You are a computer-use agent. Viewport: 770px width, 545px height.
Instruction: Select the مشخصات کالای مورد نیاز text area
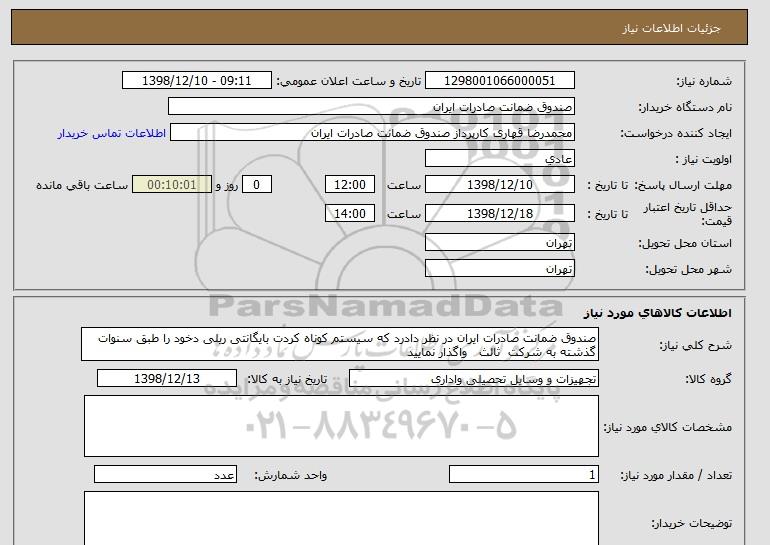341,426
